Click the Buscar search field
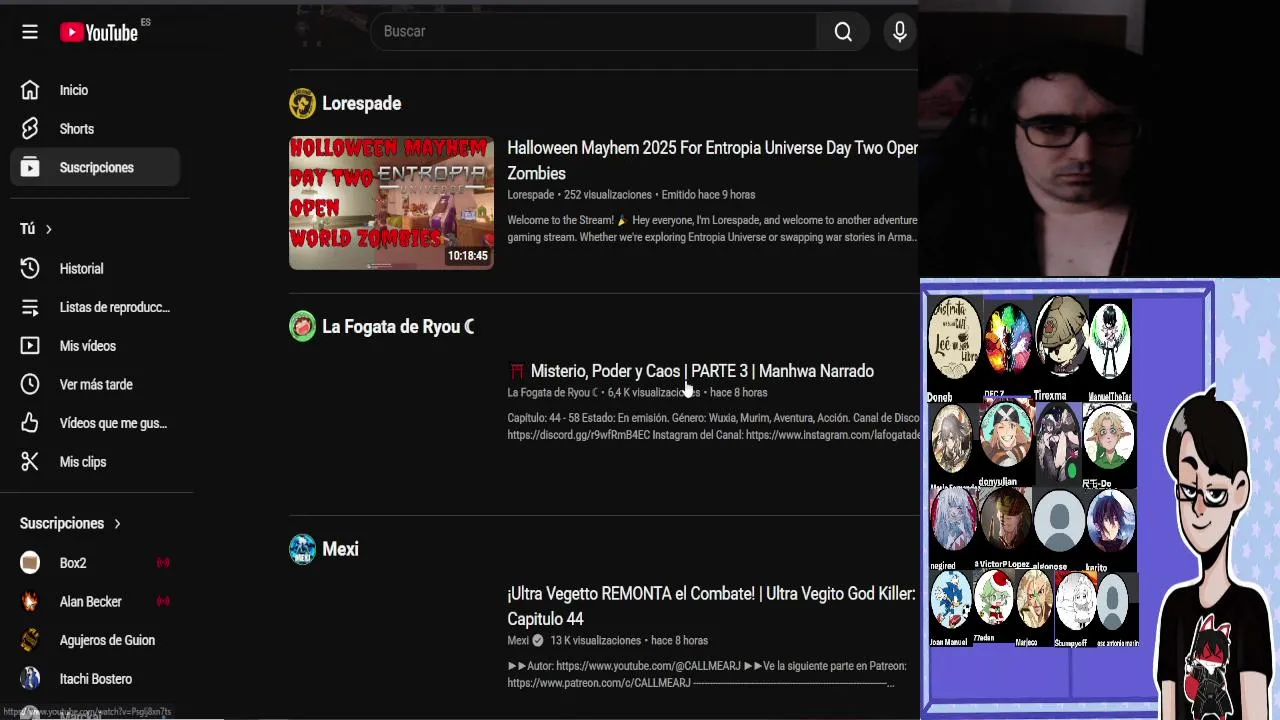1280x720 pixels. click(593, 32)
